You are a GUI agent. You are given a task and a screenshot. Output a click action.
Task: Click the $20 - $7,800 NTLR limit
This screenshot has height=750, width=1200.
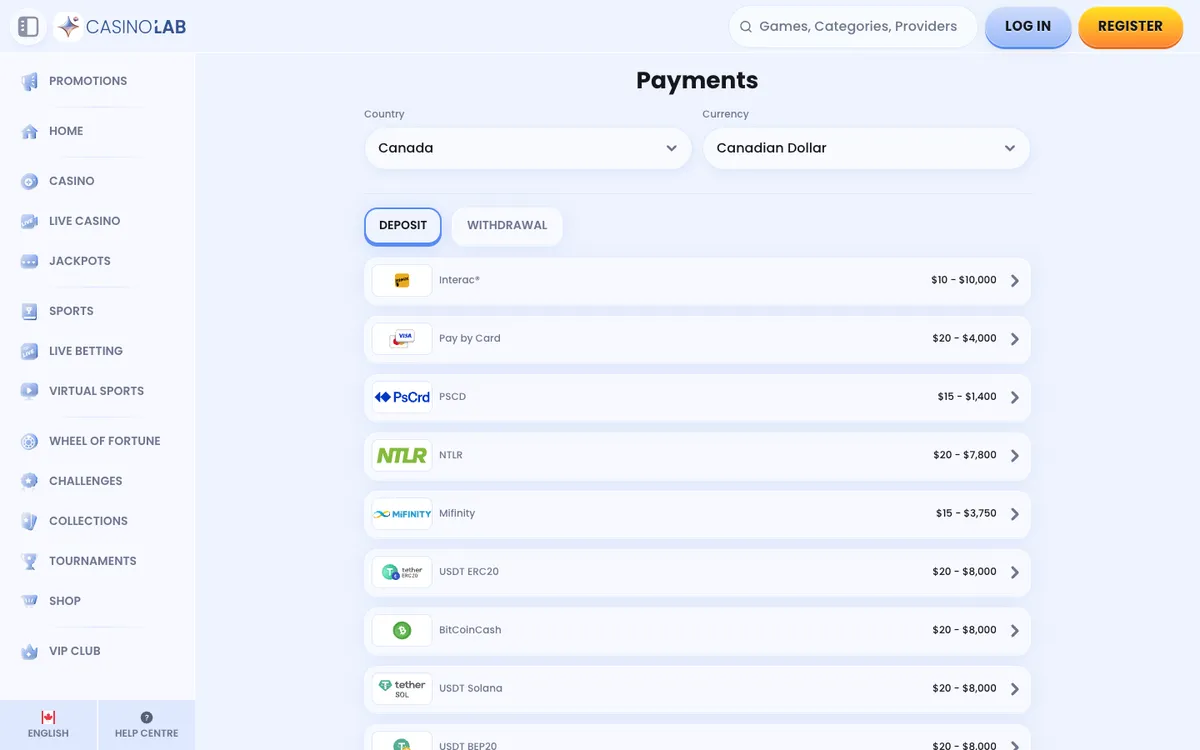click(x=965, y=455)
